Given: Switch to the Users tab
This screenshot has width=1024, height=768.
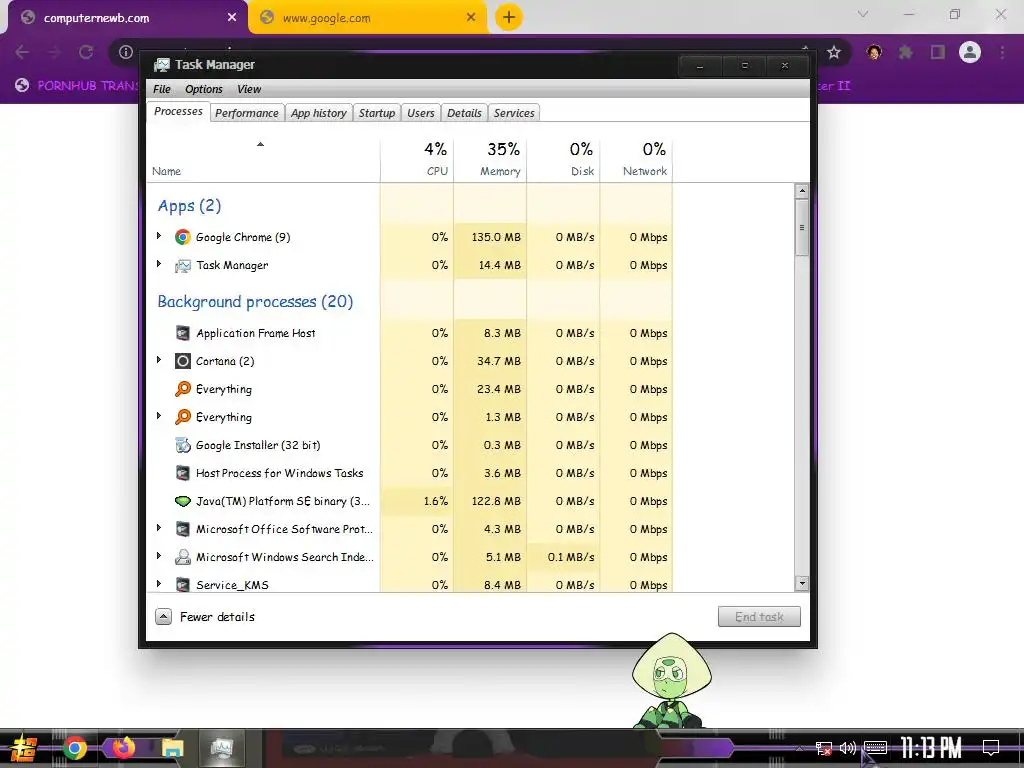Looking at the screenshot, I should tap(421, 113).
